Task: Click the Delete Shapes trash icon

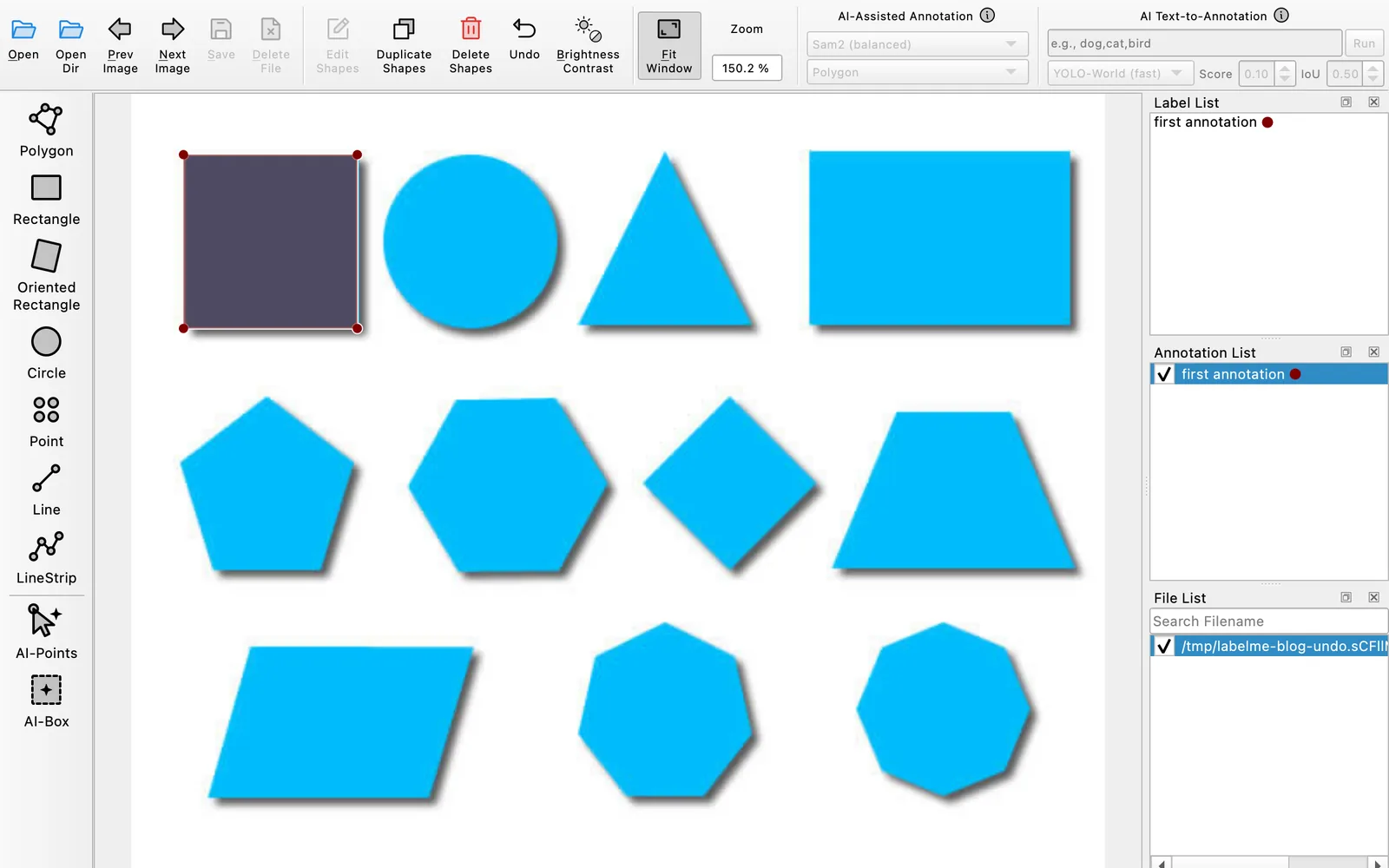Action: pyautogui.click(x=471, y=30)
